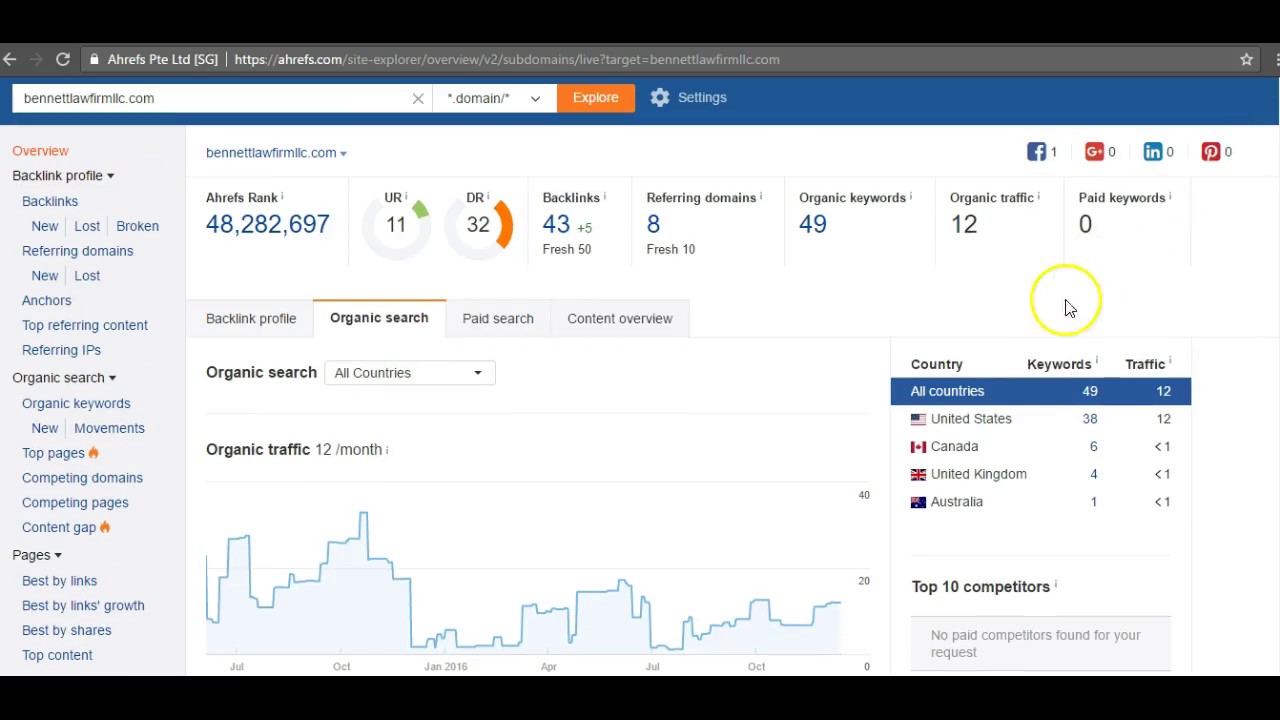The image size is (1280, 720).
Task: Open the *.domain/* mode dropdown
Action: [x=494, y=98]
